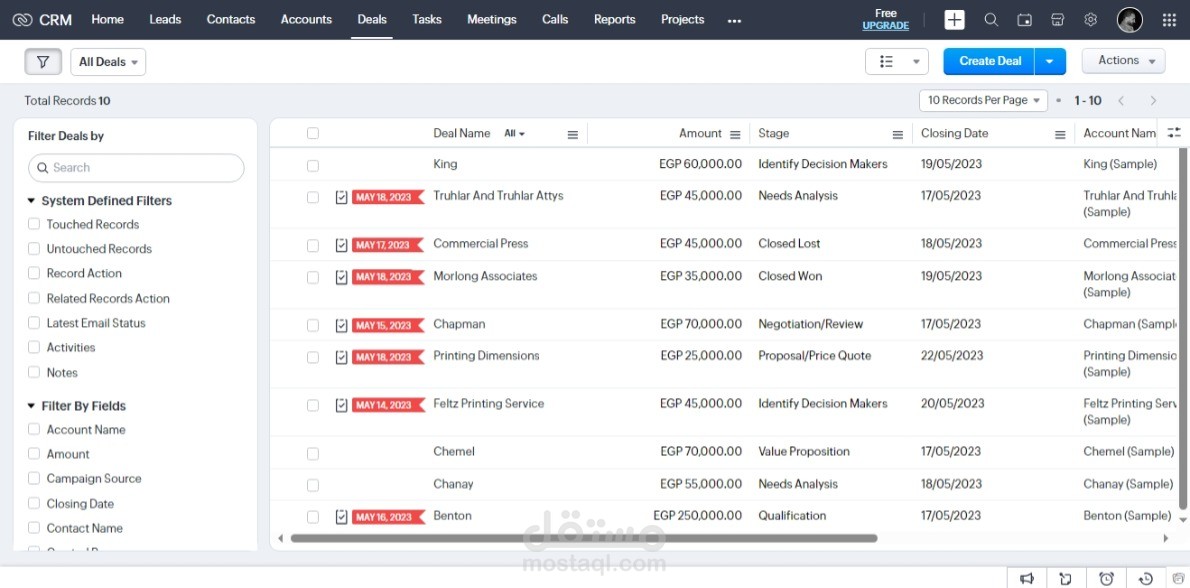Viewport: 1190px width, 588px height.
Task: Click the user profile avatar
Action: (1129, 20)
